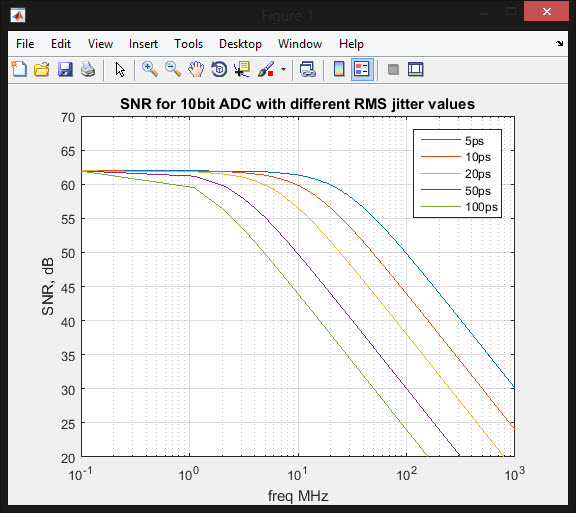Click the green 100ps legend line sample
Image resolution: width=576 pixels, height=513 pixels.
pyautogui.click(x=440, y=207)
